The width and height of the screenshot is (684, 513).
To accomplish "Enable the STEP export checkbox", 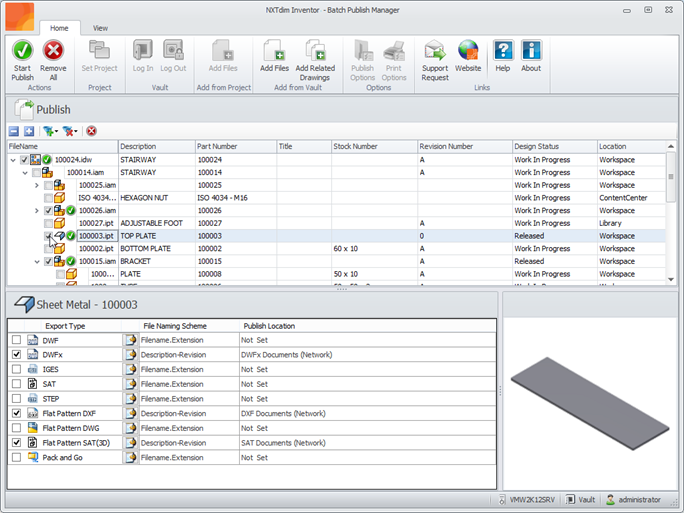I will 17,399.
